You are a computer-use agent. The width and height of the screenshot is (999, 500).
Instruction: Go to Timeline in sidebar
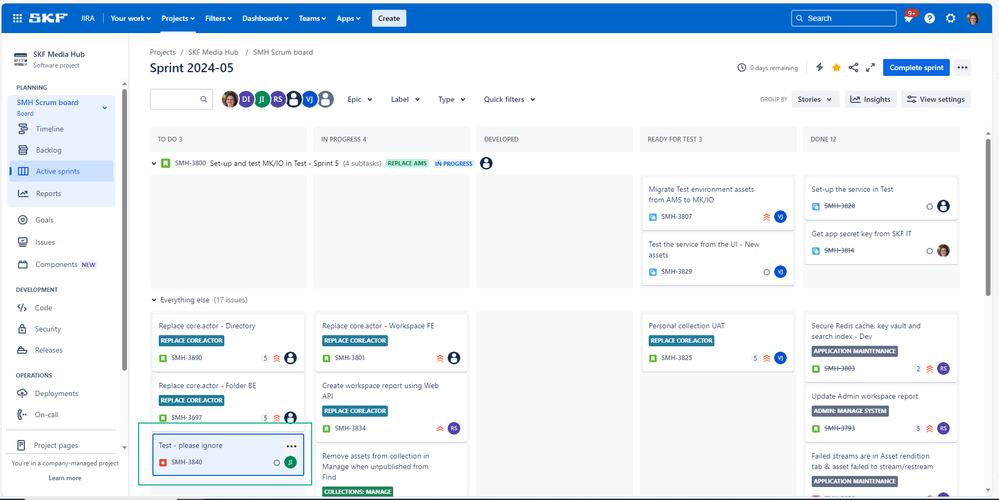point(62,129)
